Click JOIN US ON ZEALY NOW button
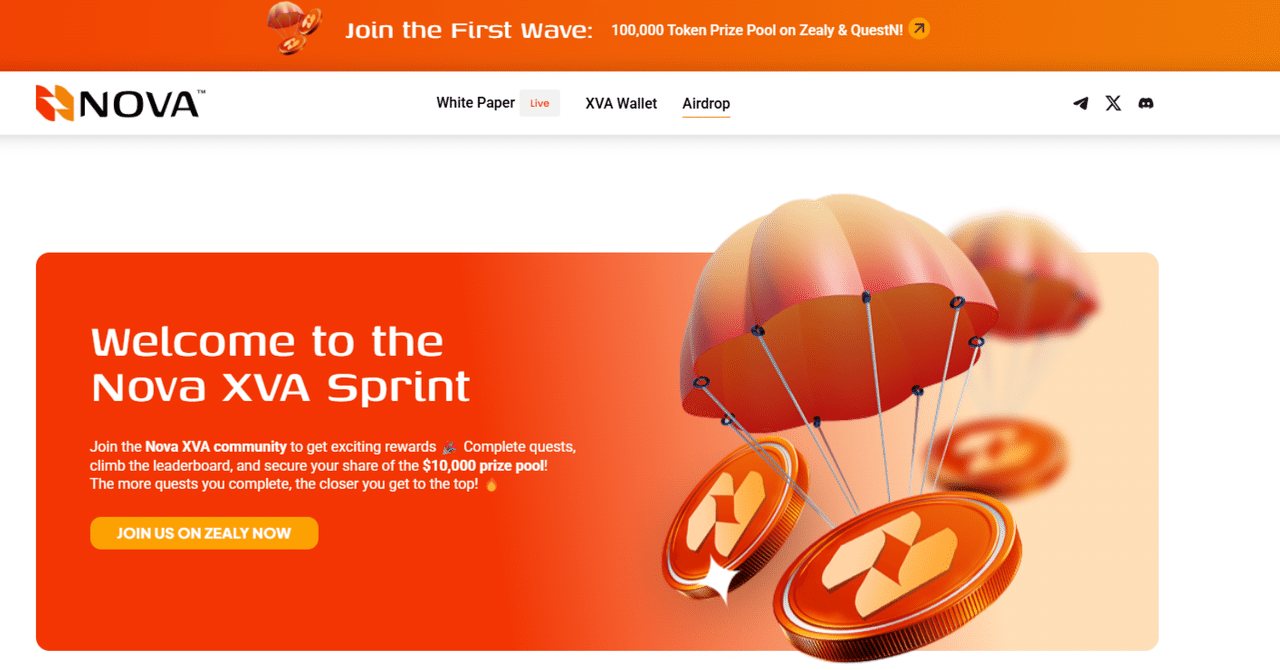 pos(204,533)
